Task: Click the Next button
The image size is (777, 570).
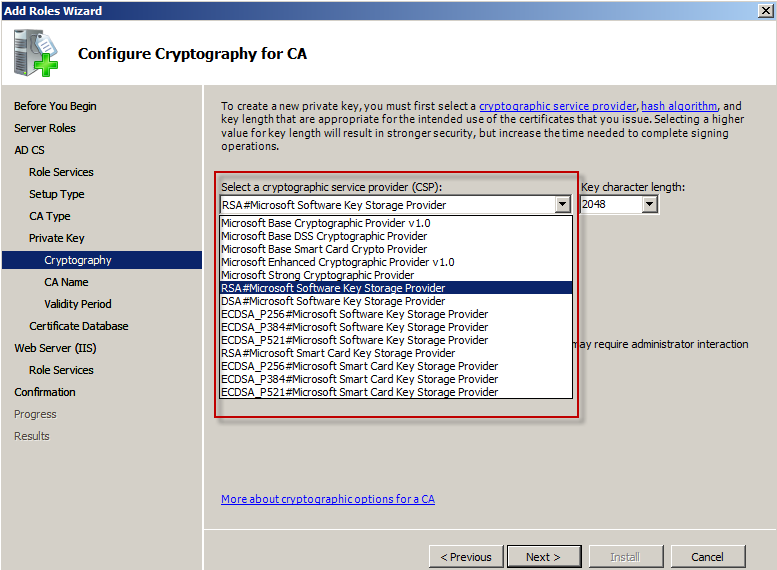Action: (543, 557)
